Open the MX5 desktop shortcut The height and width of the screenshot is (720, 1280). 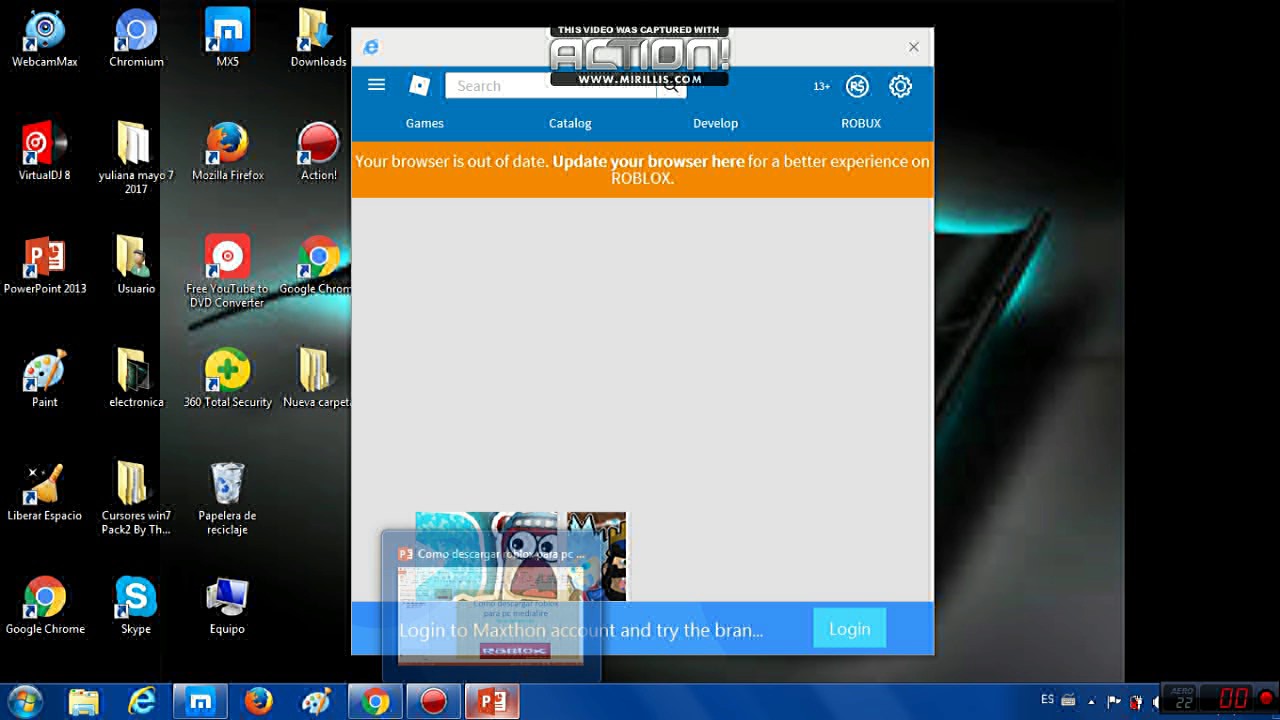227,39
